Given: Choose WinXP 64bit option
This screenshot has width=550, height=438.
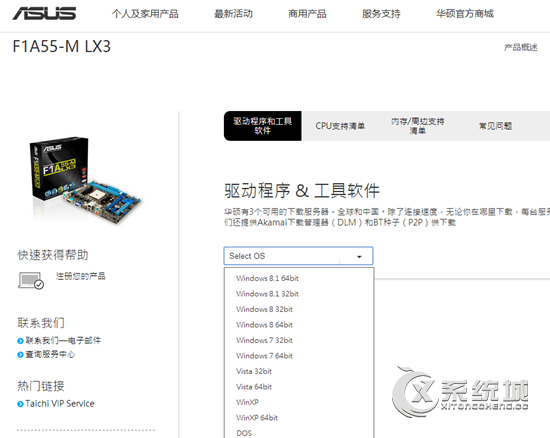Looking at the screenshot, I should [x=257, y=418].
